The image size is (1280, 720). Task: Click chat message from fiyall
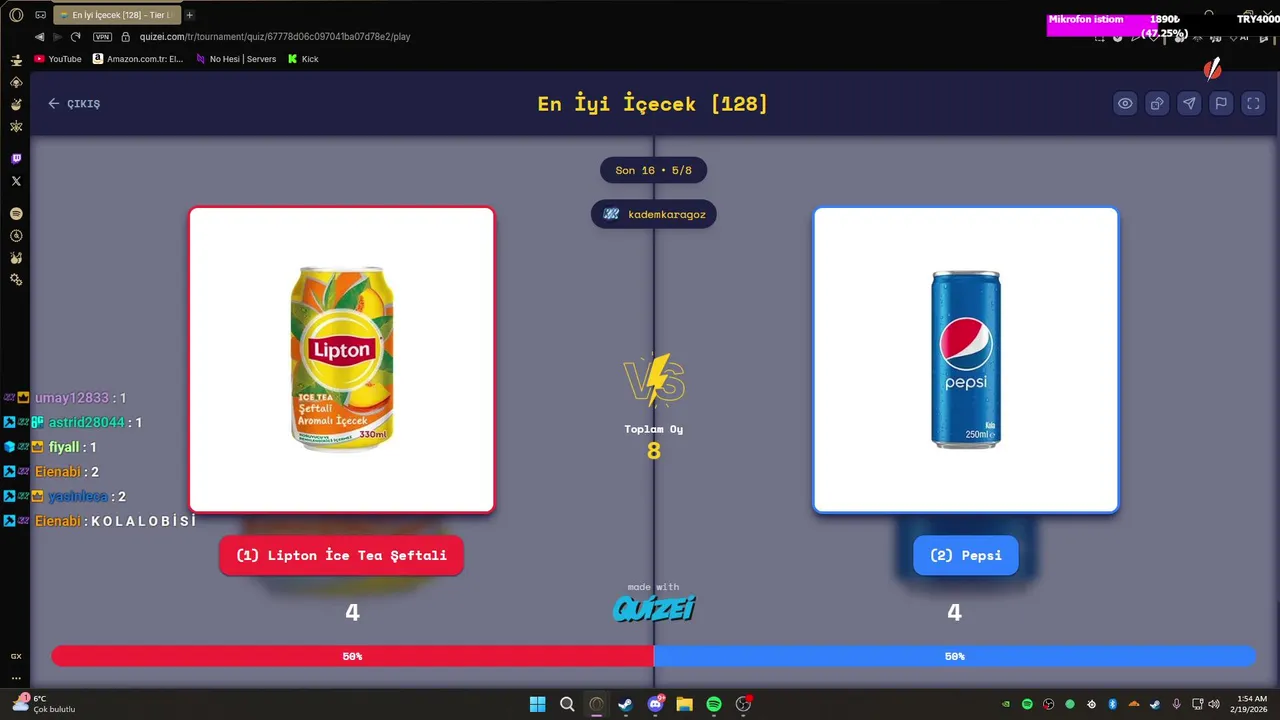pyautogui.click(x=50, y=447)
